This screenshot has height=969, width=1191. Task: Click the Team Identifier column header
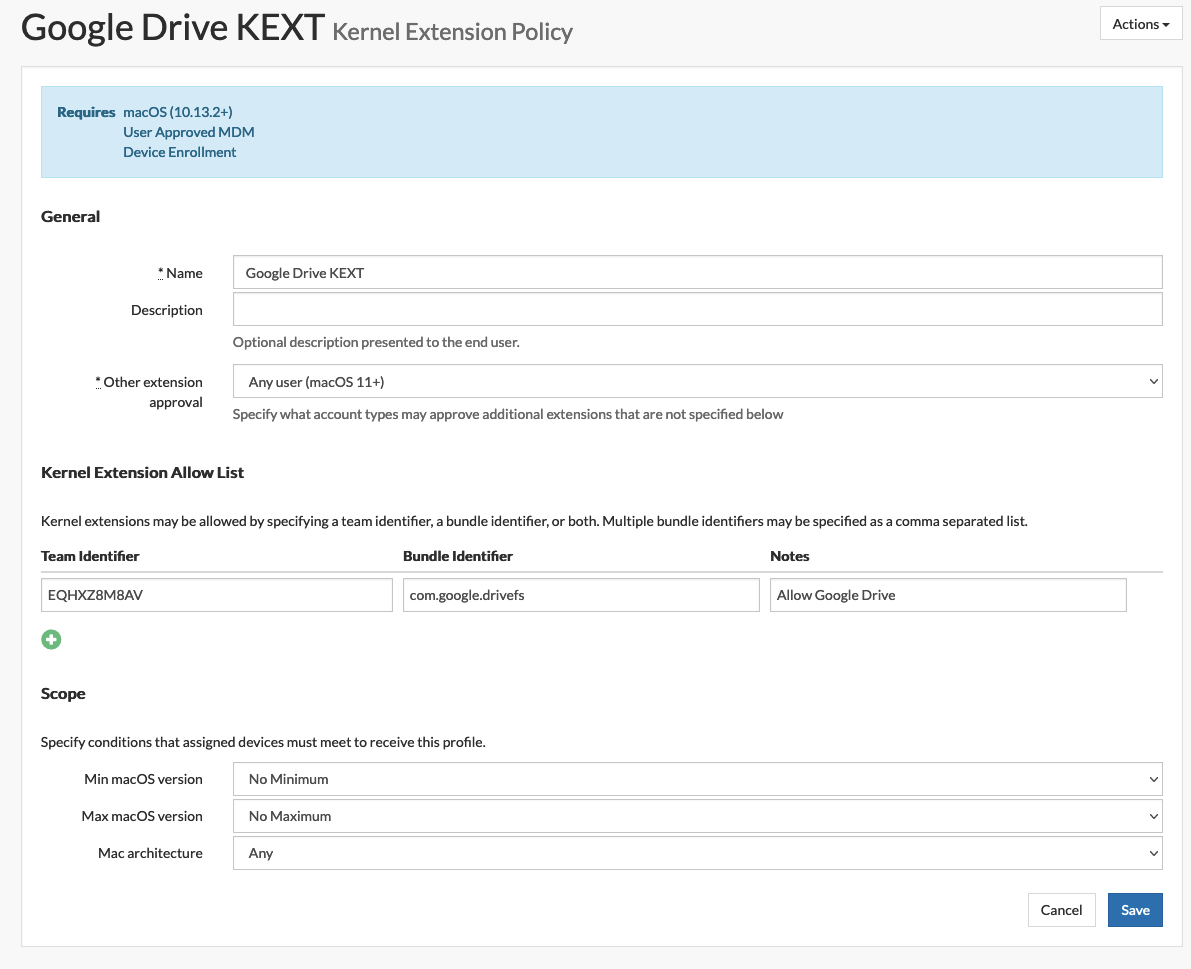(x=90, y=556)
